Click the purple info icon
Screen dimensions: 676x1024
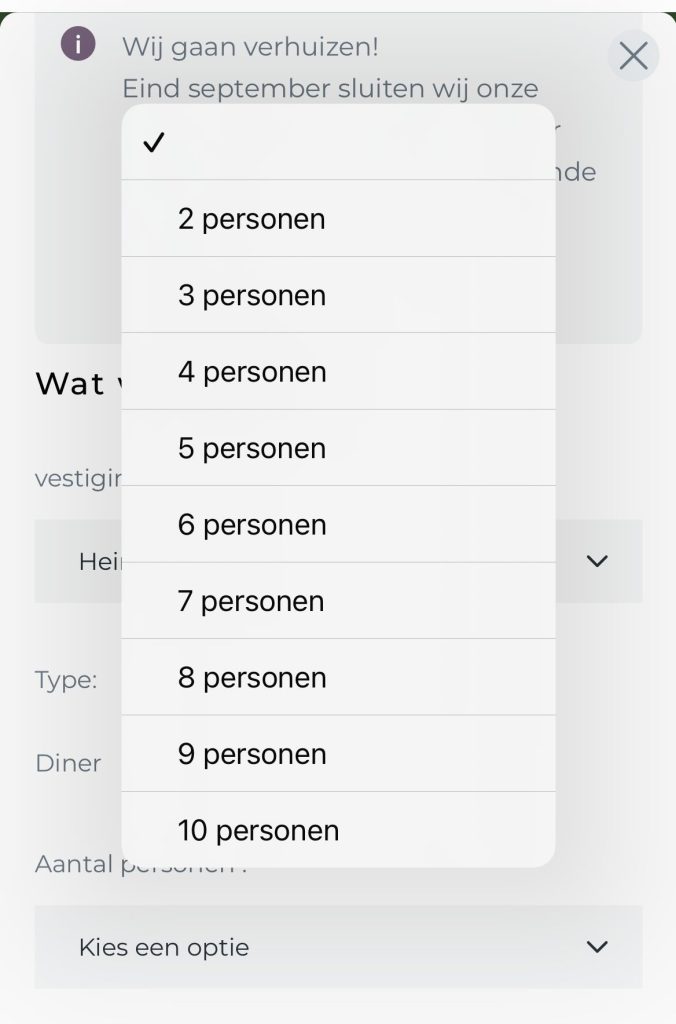[78, 44]
